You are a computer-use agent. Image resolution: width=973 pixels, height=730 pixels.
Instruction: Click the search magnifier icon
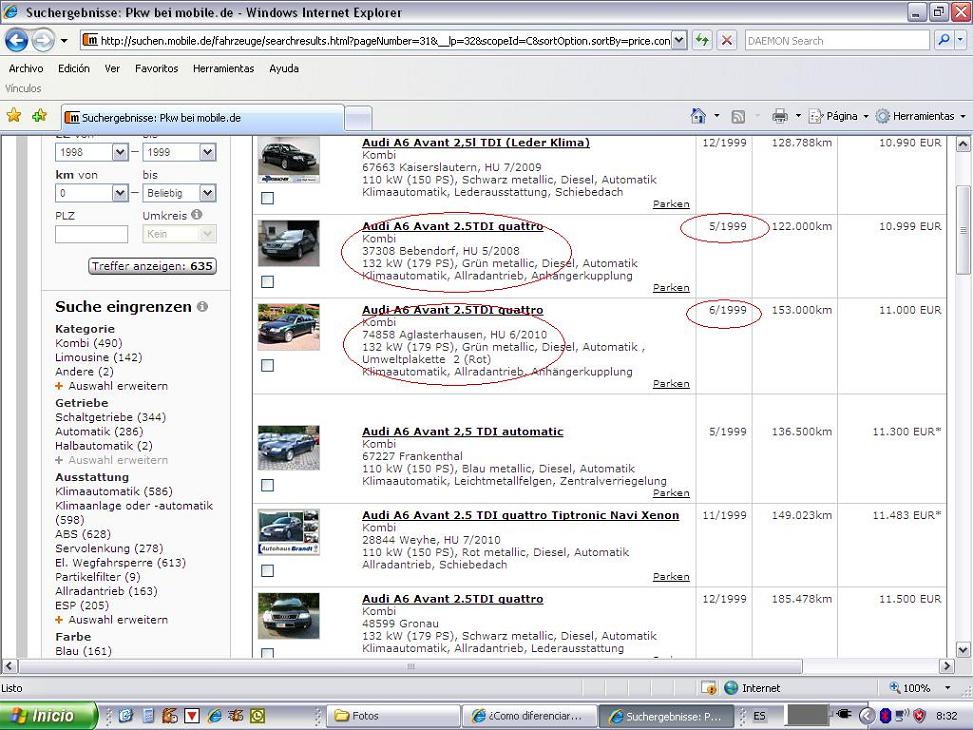coord(944,41)
